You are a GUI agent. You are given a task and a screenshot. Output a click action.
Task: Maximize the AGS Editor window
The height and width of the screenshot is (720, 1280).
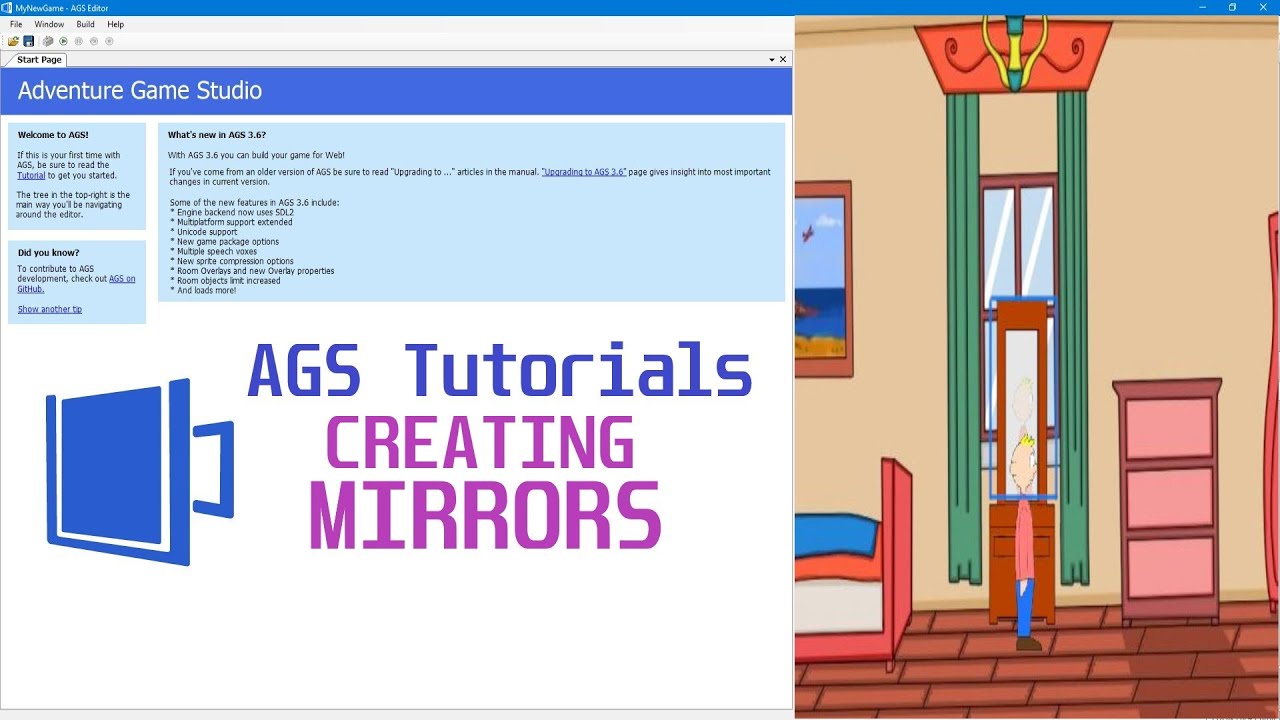(1232, 7)
